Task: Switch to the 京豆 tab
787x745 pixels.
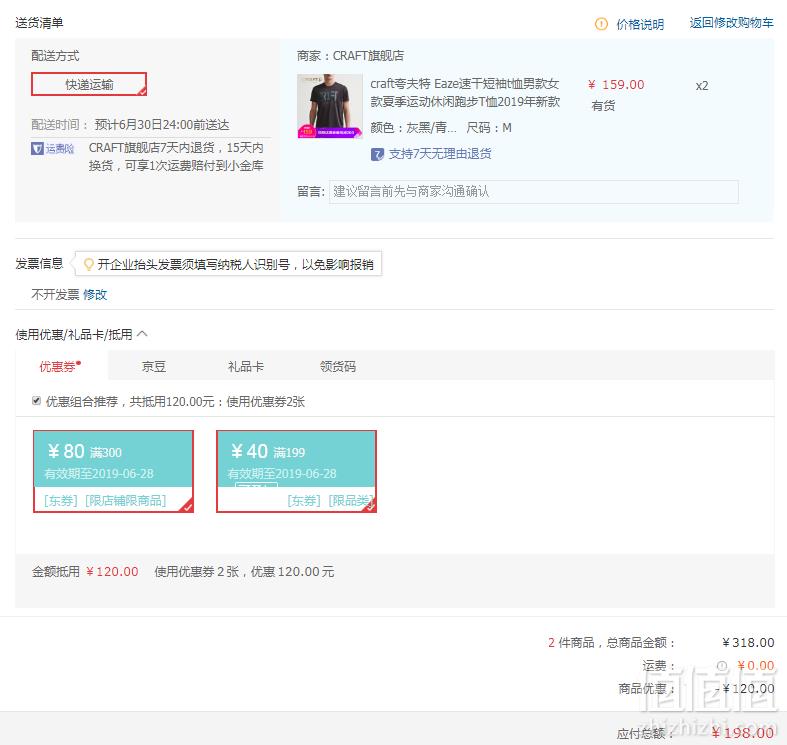Action: (x=154, y=366)
